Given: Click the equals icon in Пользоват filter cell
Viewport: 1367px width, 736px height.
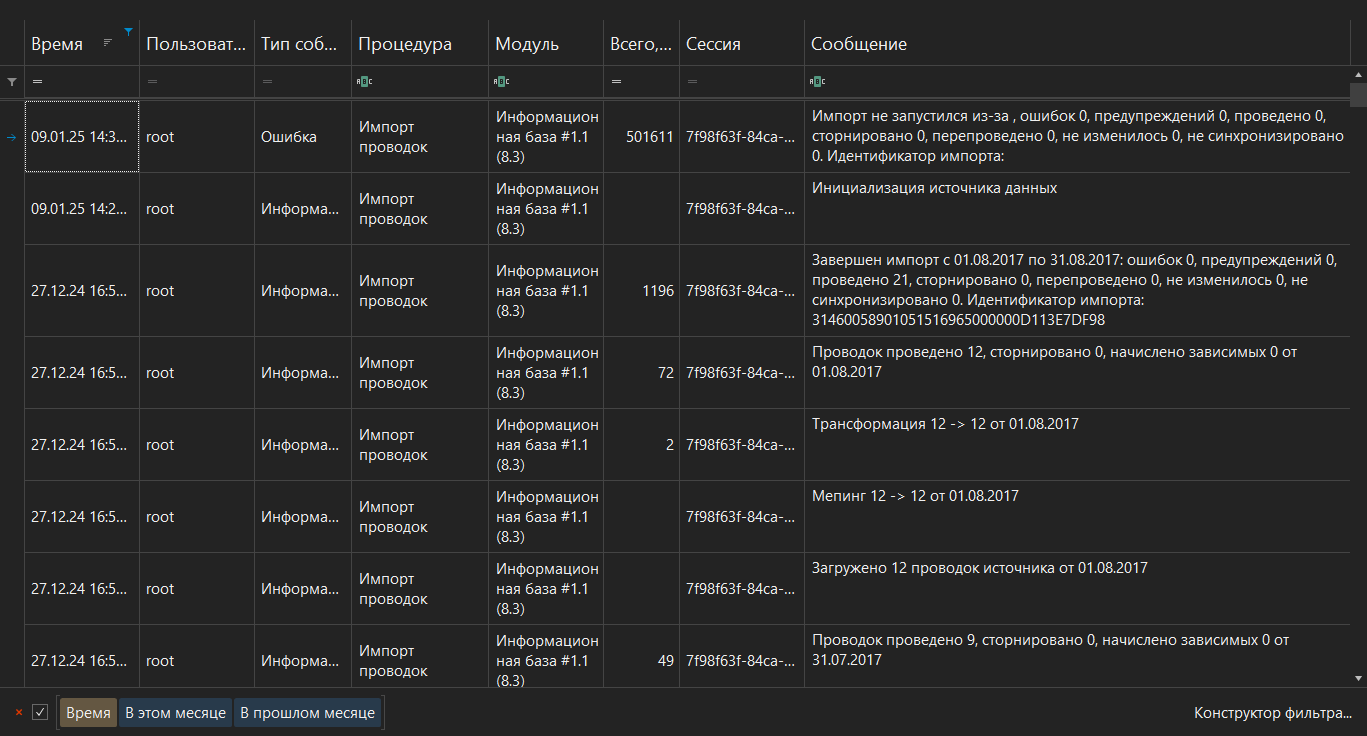Looking at the screenshot, I should pos(151,81).
